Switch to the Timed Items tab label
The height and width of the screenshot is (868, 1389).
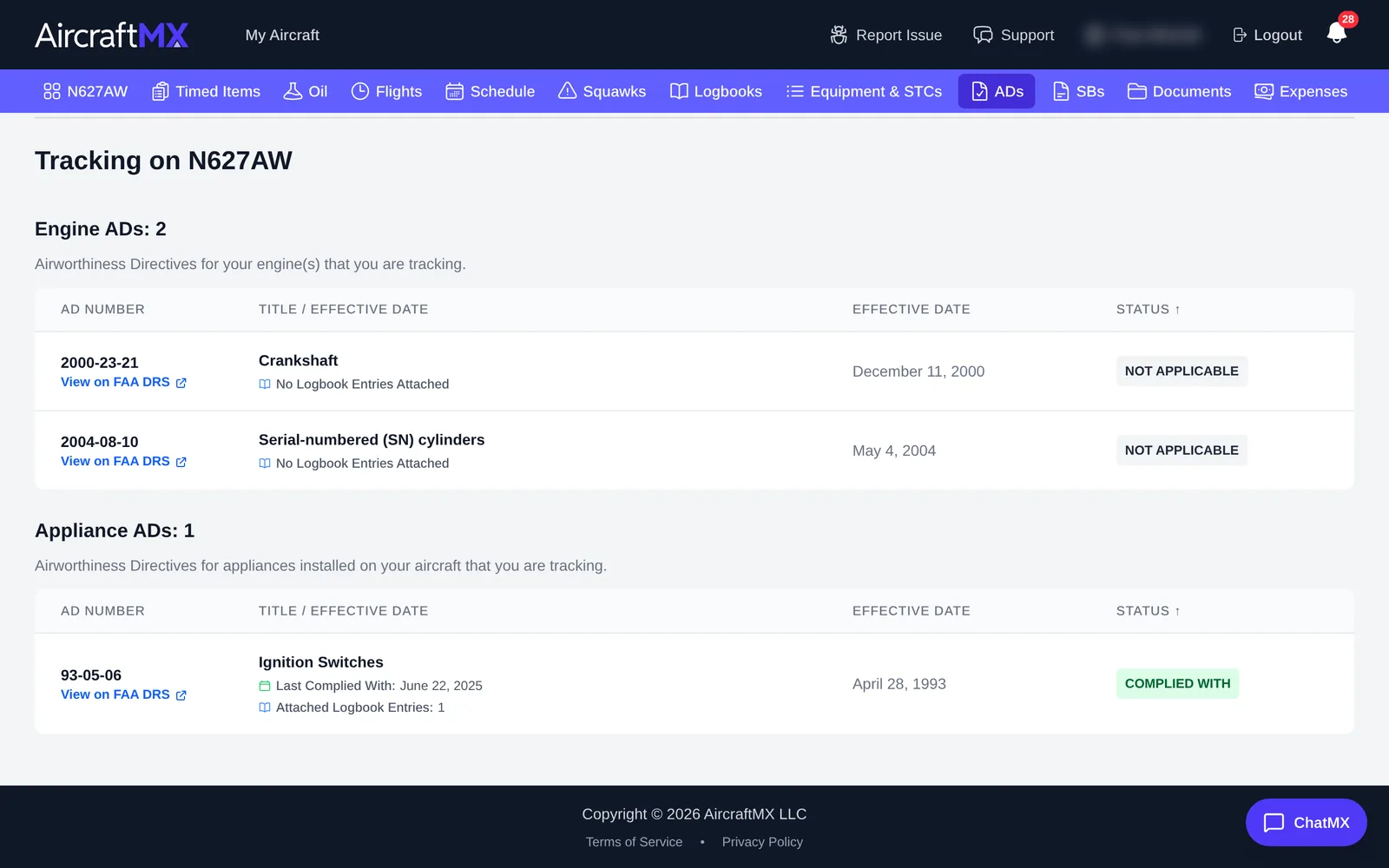(218, 91)
